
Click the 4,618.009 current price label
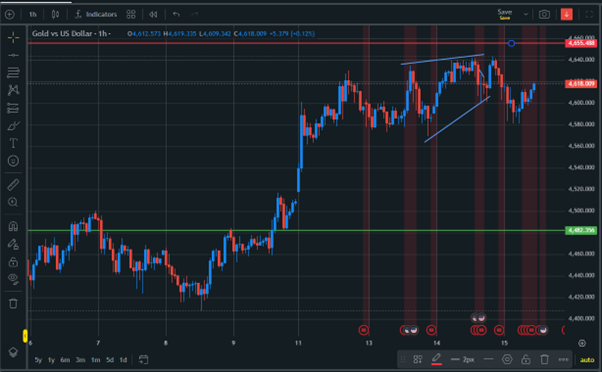pyautogui.click(x=581, y=84)
